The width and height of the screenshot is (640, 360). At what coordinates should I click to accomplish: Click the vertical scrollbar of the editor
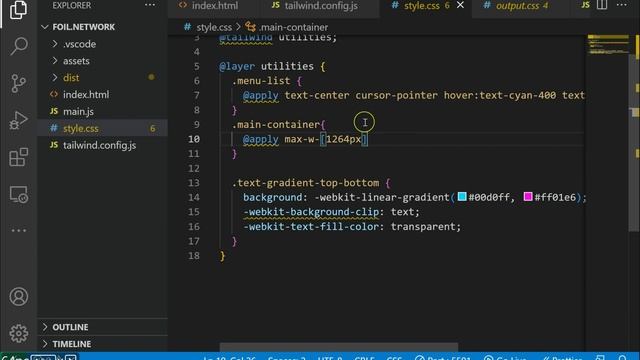tap(635, 142)
